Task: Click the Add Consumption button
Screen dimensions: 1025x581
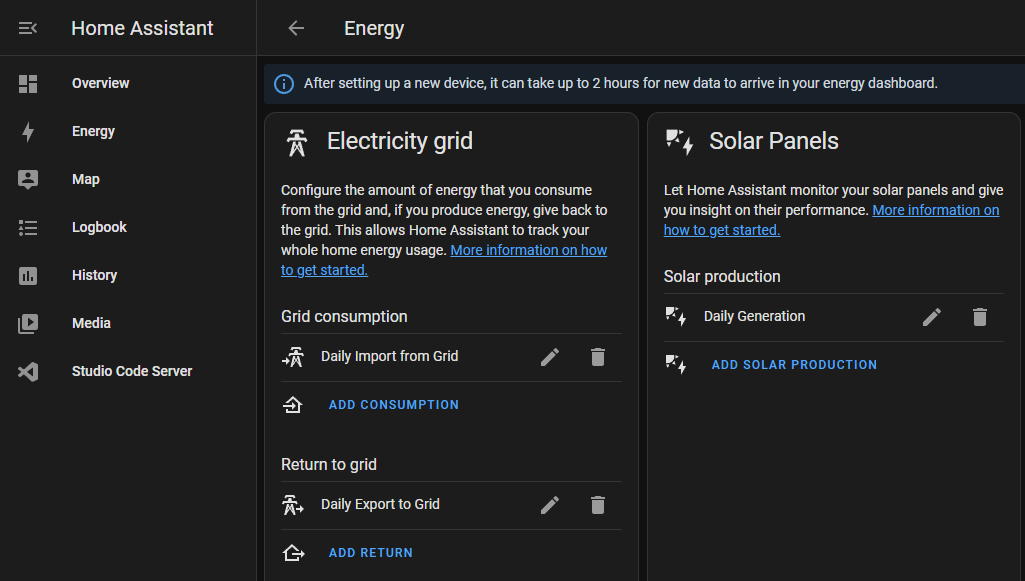Action: [393, 405]
